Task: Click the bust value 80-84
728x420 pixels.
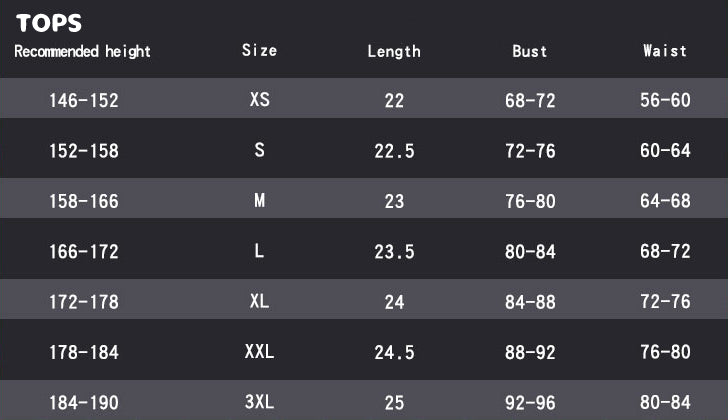Action: point(530,252)
